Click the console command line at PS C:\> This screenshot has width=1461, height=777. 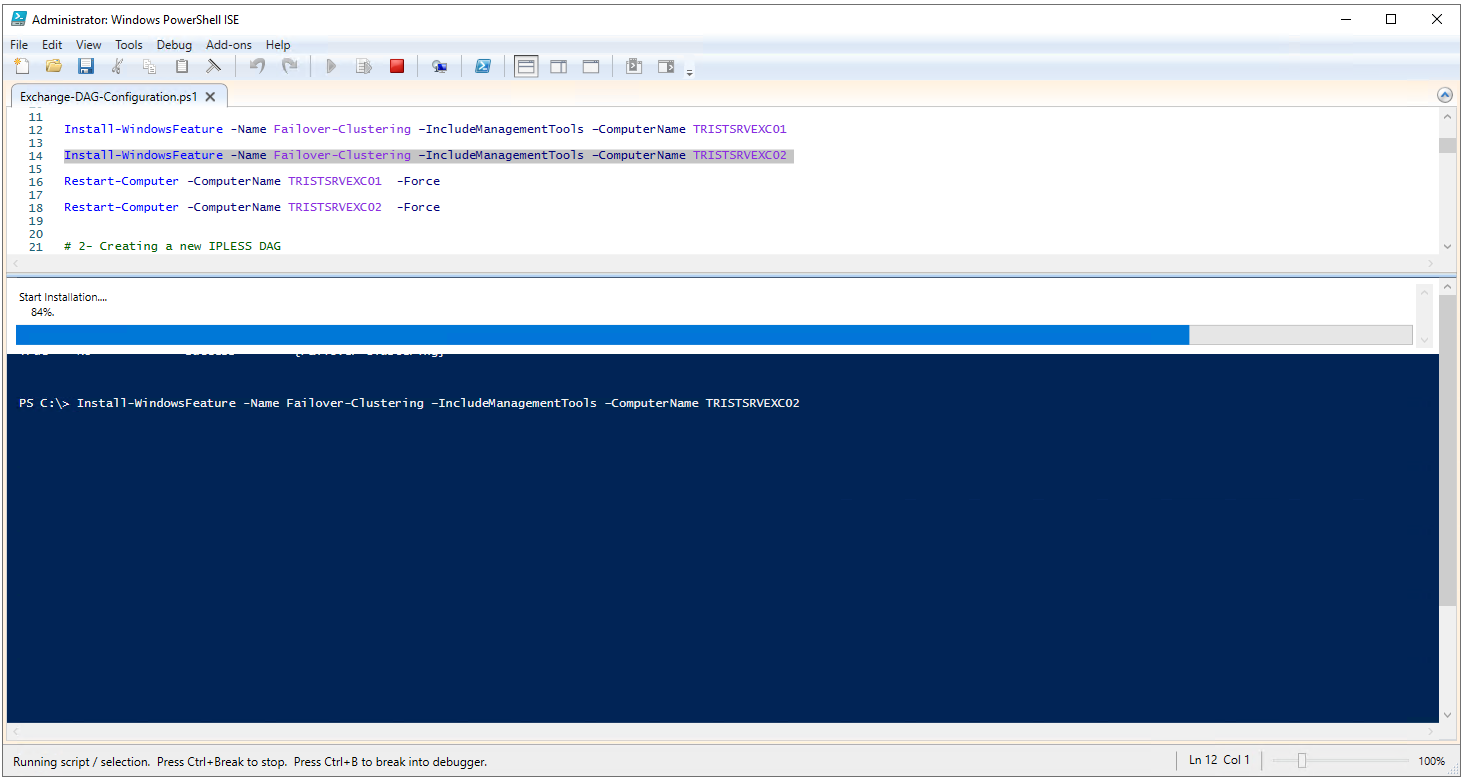click(x=409, y=403)
